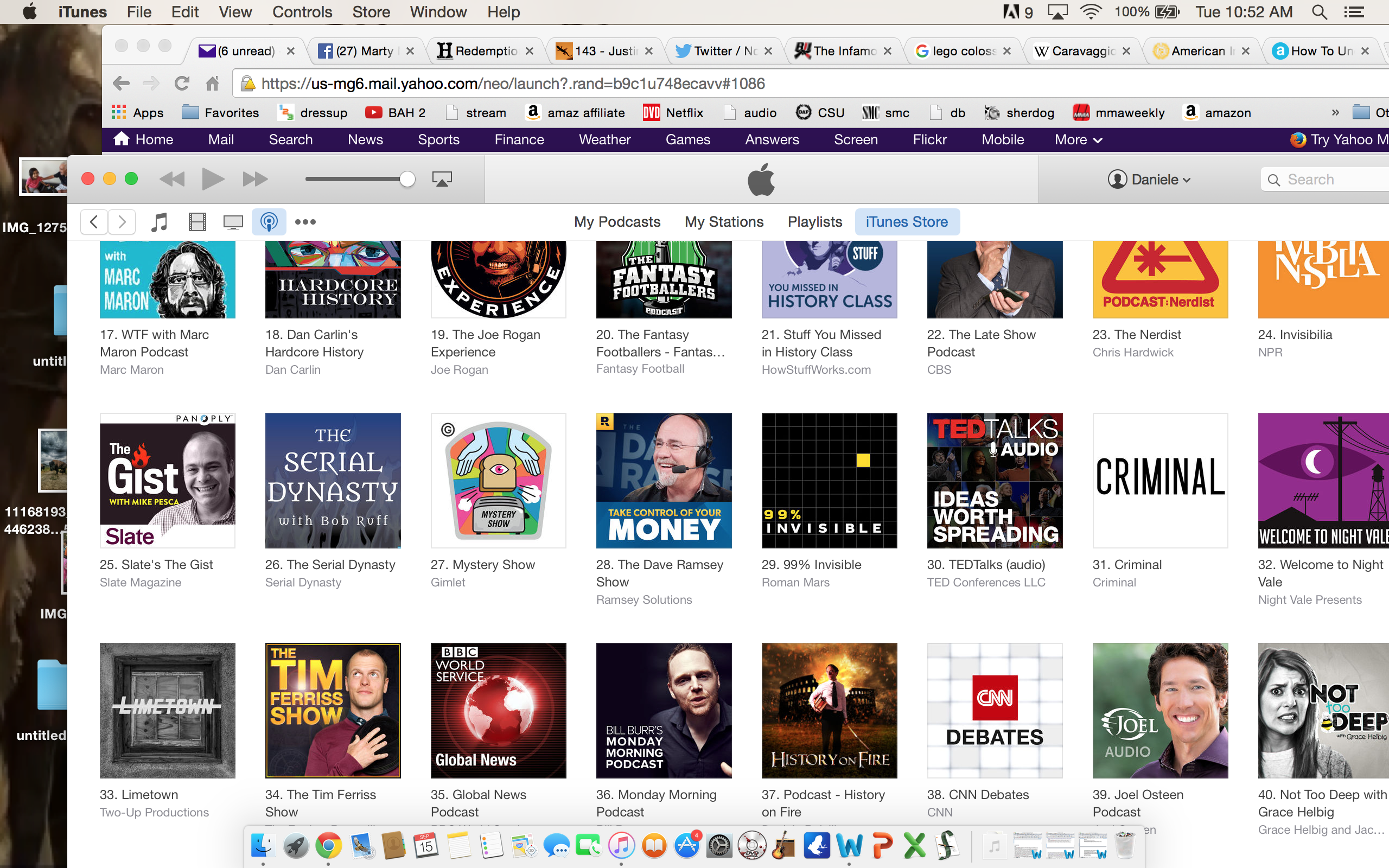Open Finder from the Dock

tap(263, 846)
